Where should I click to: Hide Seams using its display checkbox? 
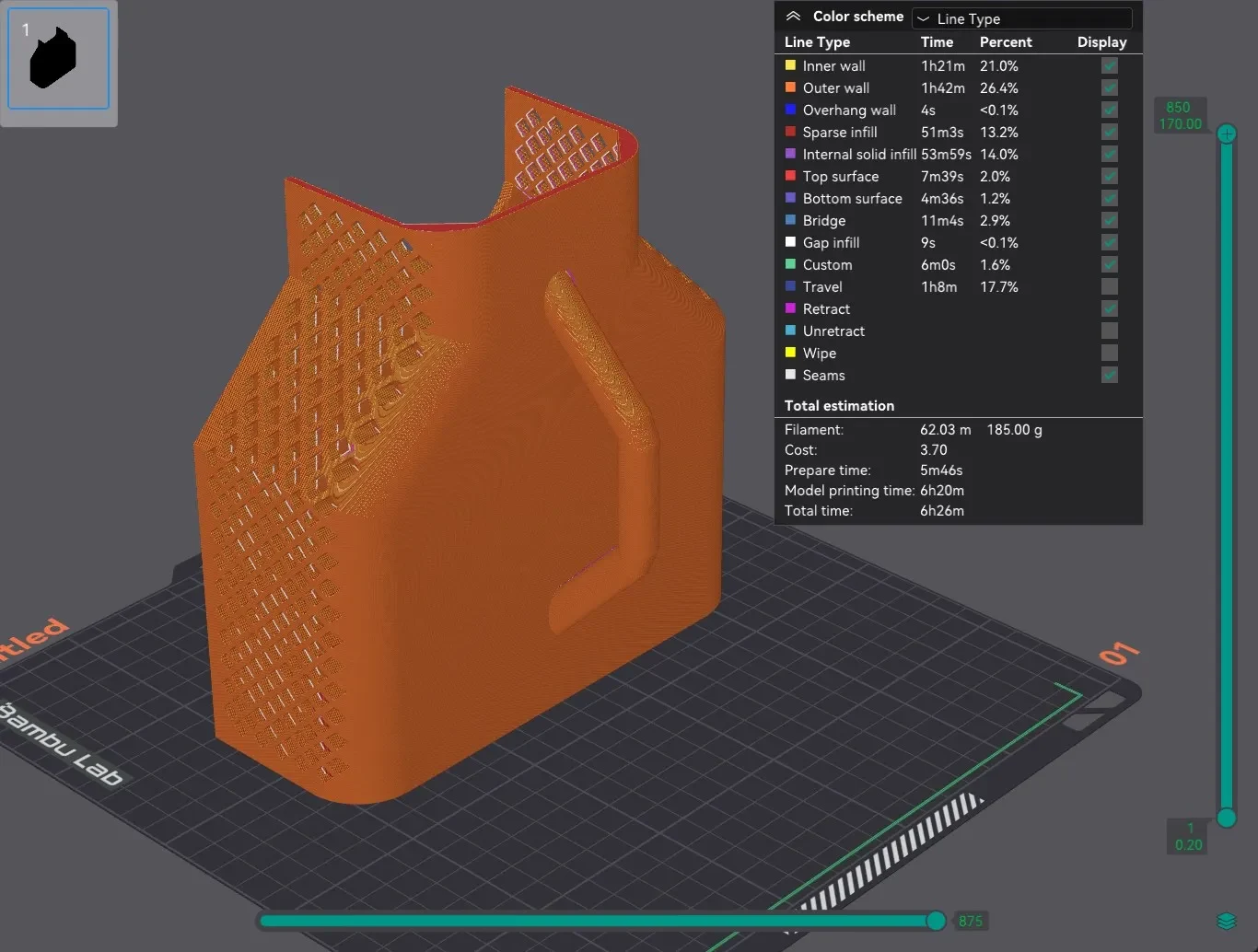pos(1110,375)
